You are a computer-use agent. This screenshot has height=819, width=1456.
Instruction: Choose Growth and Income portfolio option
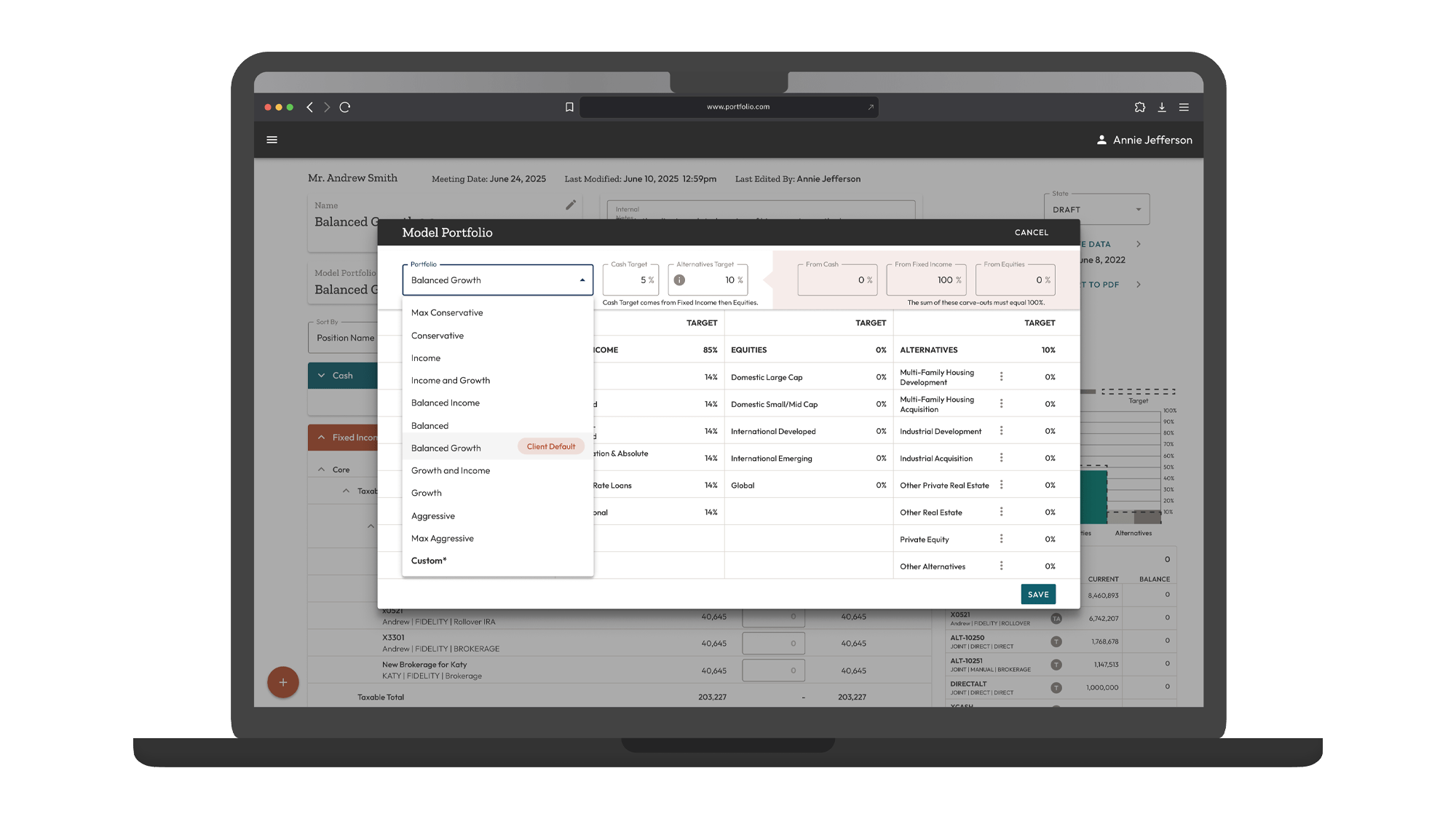coord(451,471)
